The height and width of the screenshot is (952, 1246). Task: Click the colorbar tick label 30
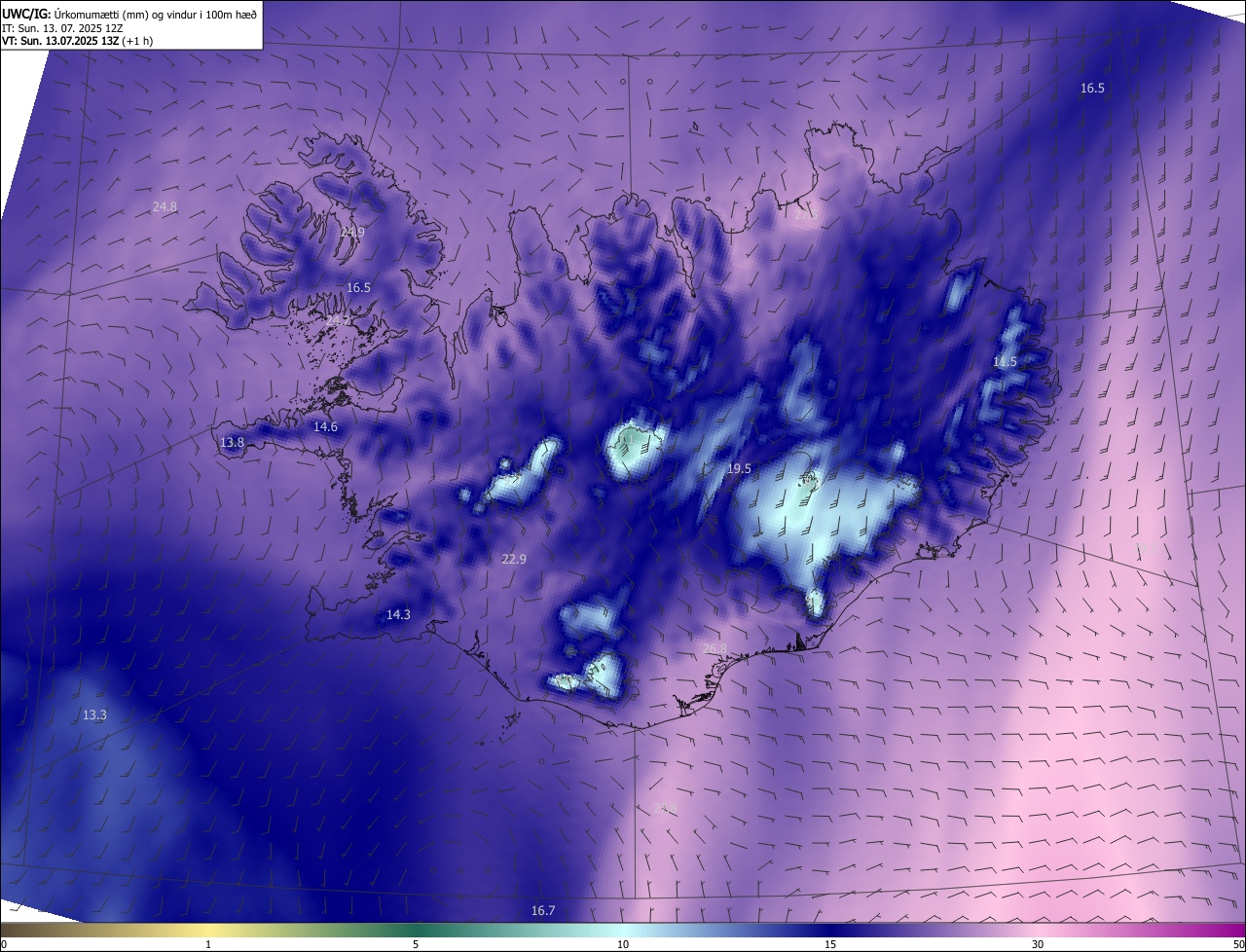(1038, 944)
